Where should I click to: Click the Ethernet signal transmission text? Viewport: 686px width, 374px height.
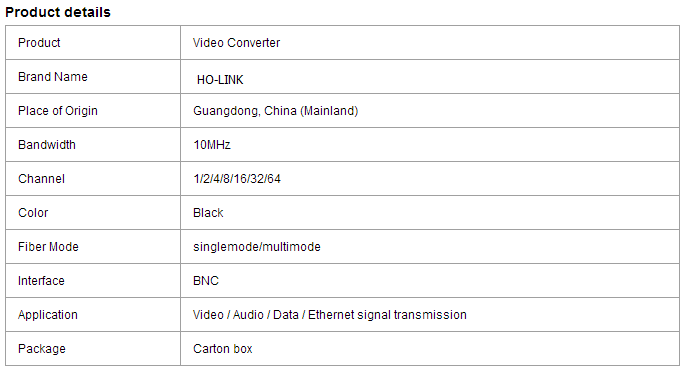click(387, 315)
